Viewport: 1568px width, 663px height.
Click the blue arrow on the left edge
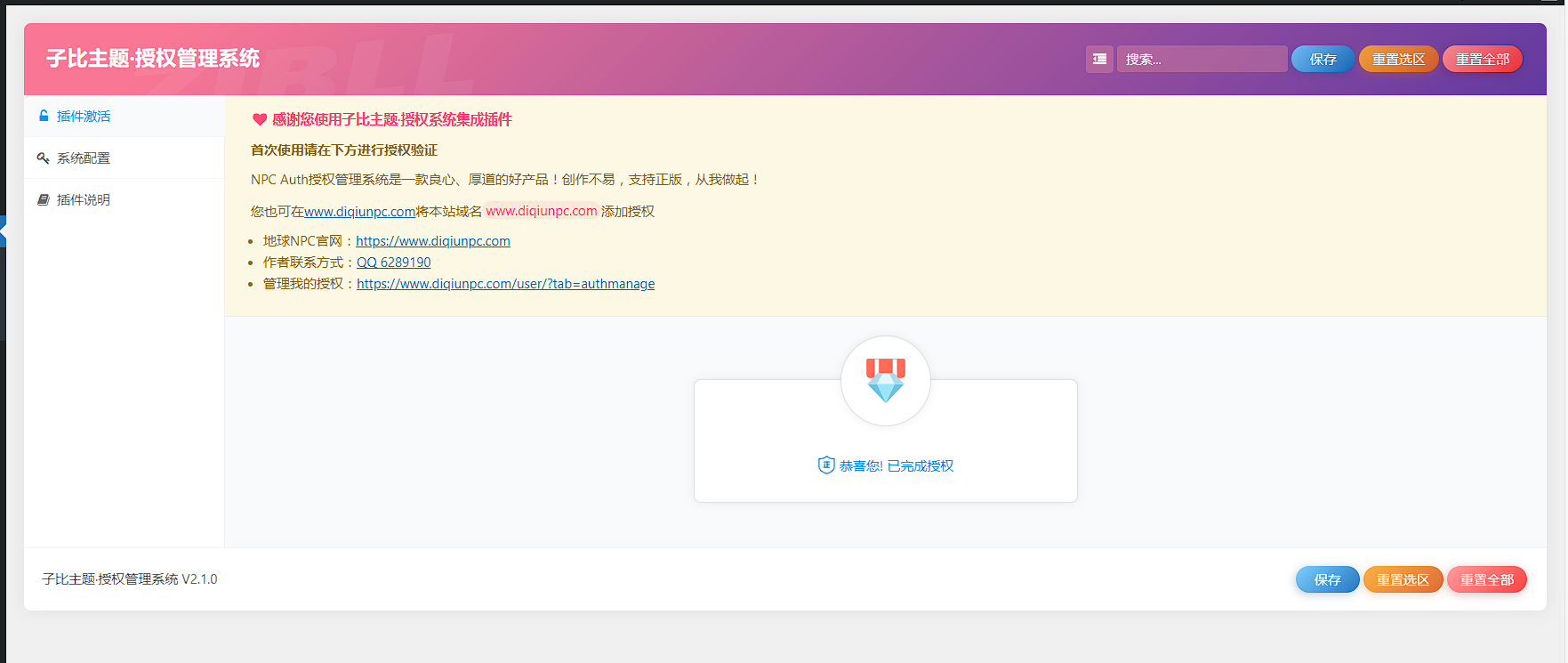pyautogui.click(x=4, y=231)
